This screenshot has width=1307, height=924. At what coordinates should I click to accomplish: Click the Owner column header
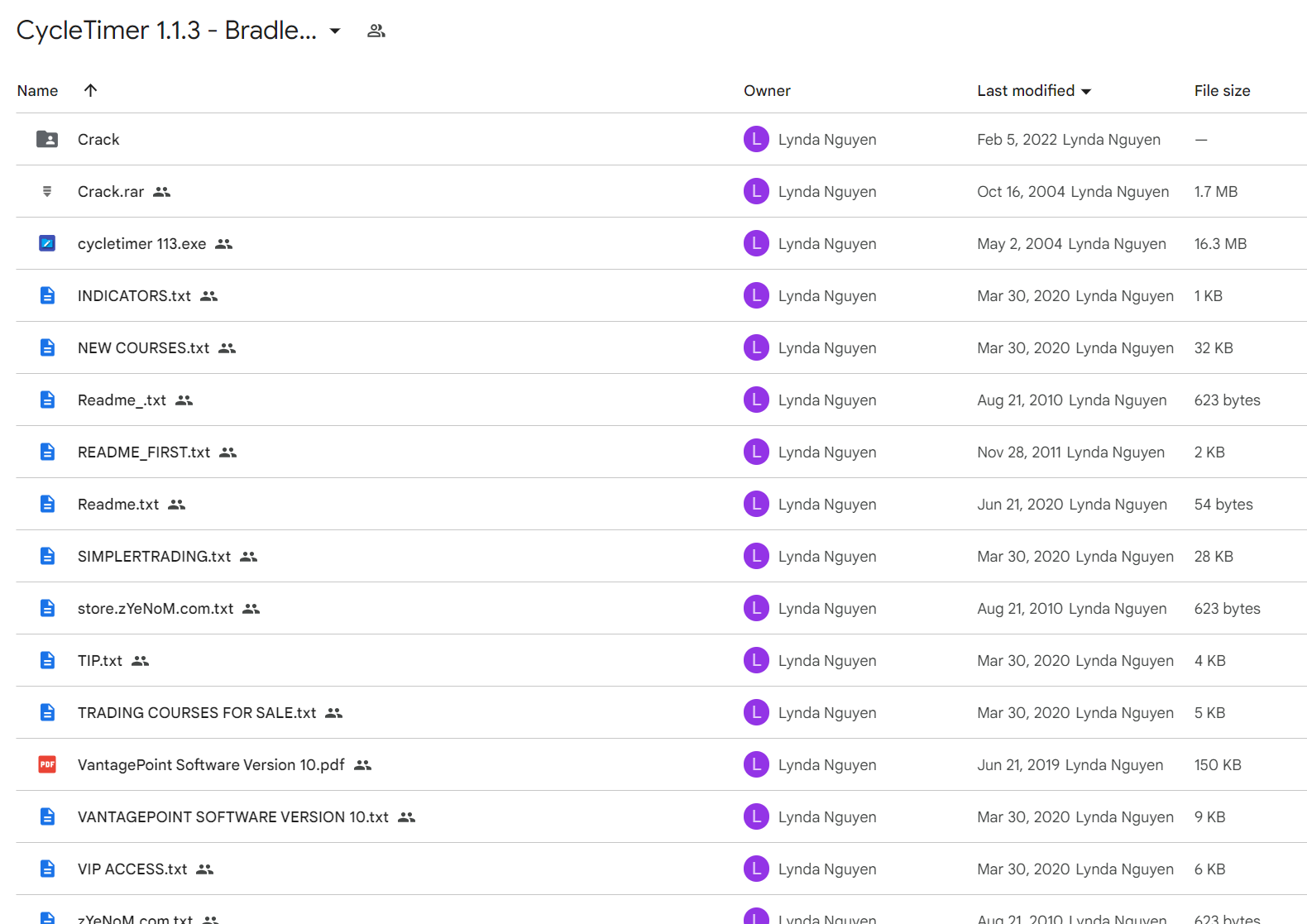tap(767, 91)
